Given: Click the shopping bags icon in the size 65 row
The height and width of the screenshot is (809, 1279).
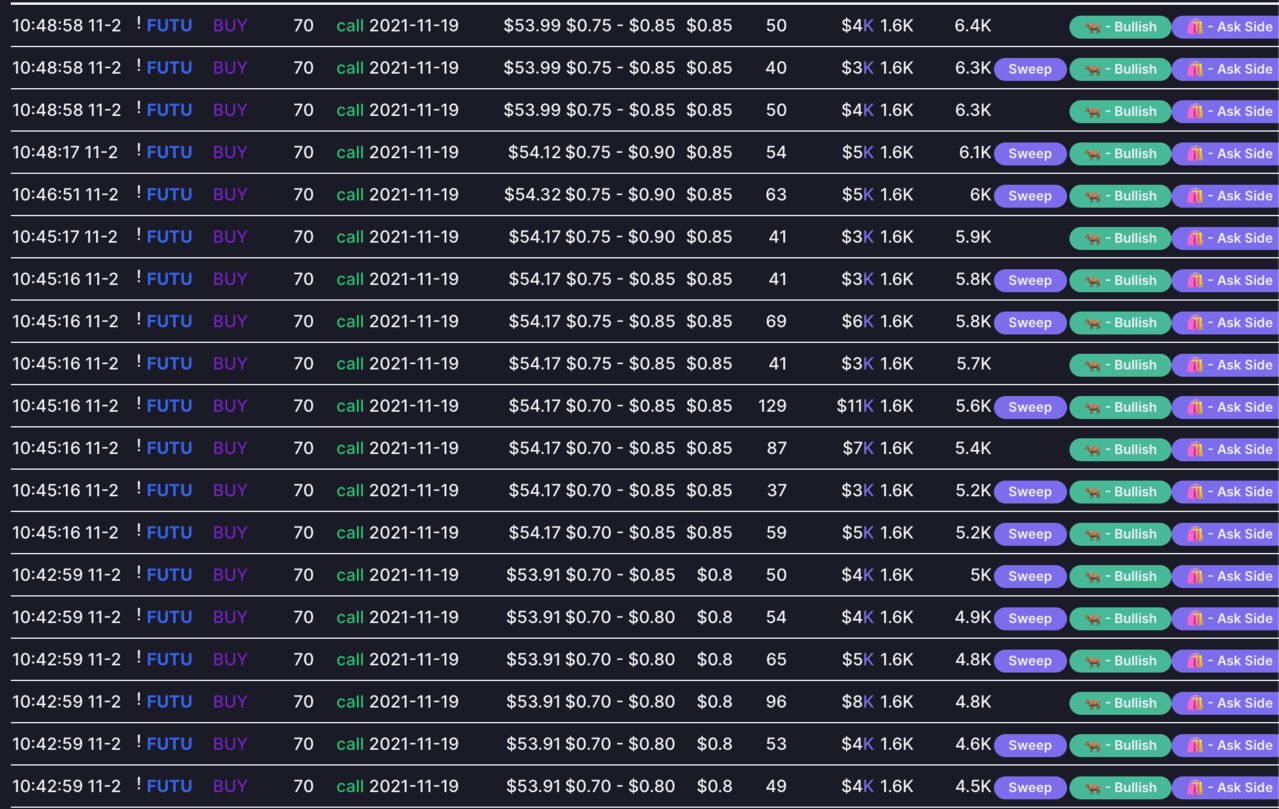Looking at the screenshot, I should coord(1194,661).
